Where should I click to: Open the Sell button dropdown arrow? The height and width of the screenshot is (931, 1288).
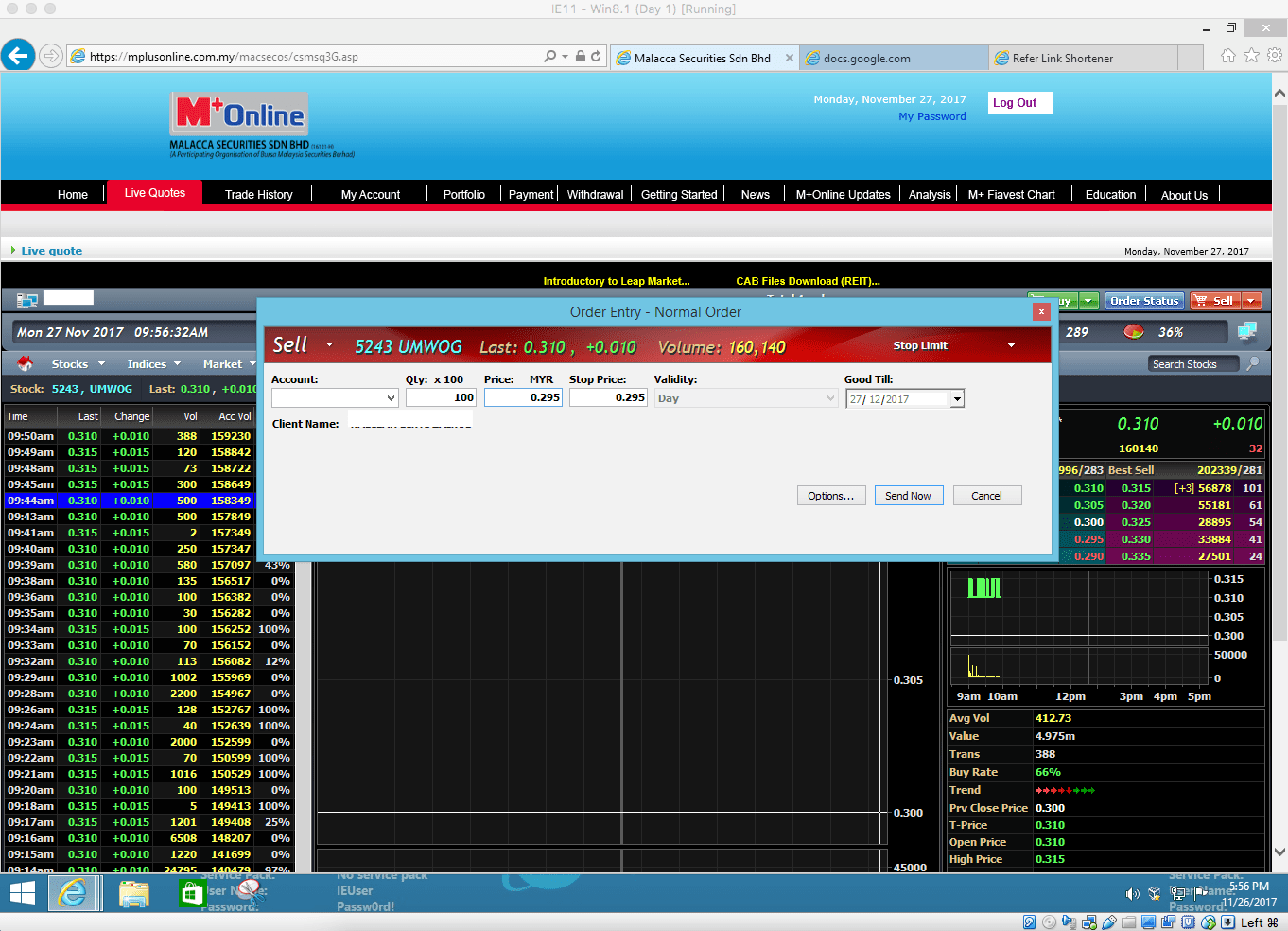[1251, 301]
